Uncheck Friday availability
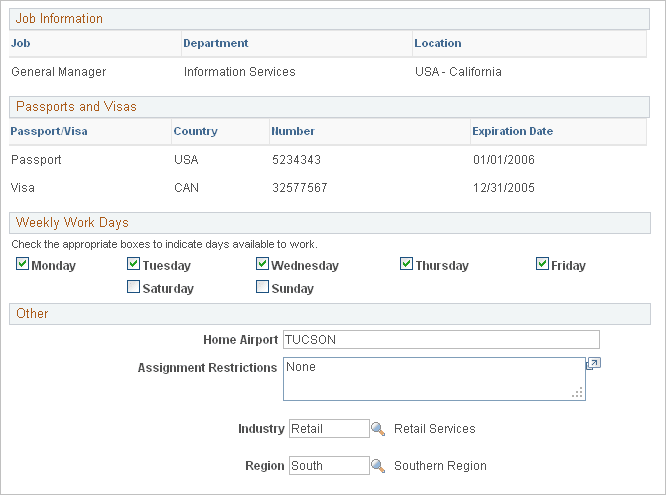The image size is (666, 495). click(x=542, y=265)
